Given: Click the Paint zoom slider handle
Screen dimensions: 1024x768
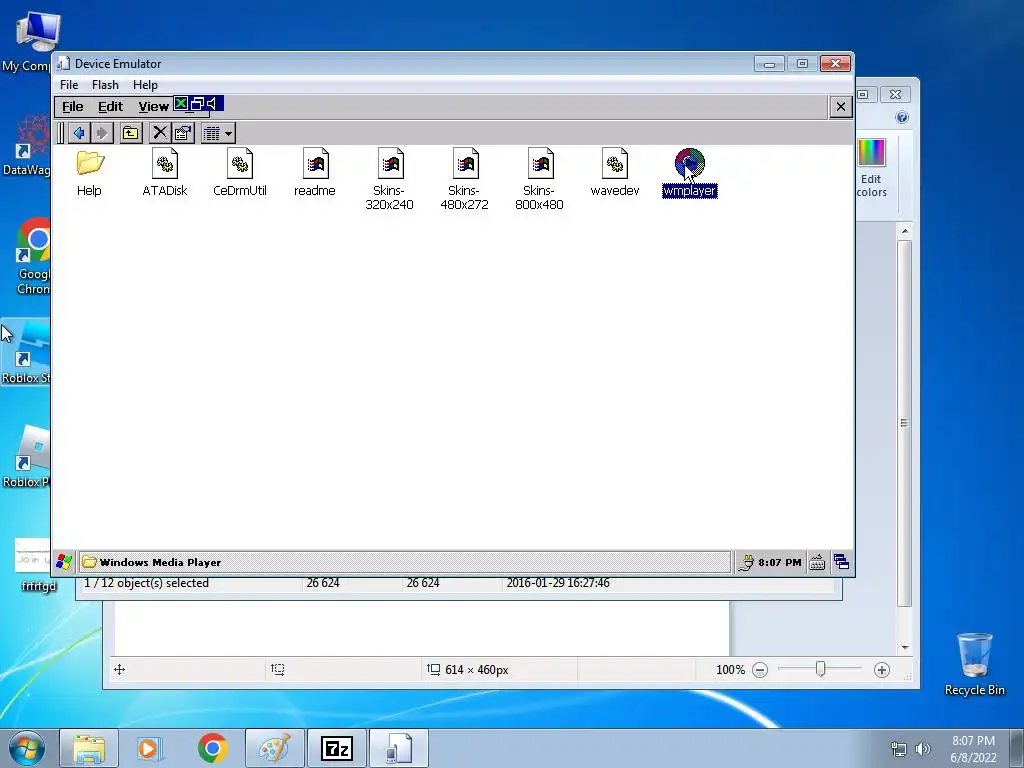Looking at the screenshot, I should pyautogui.click(x=820, y=669).
